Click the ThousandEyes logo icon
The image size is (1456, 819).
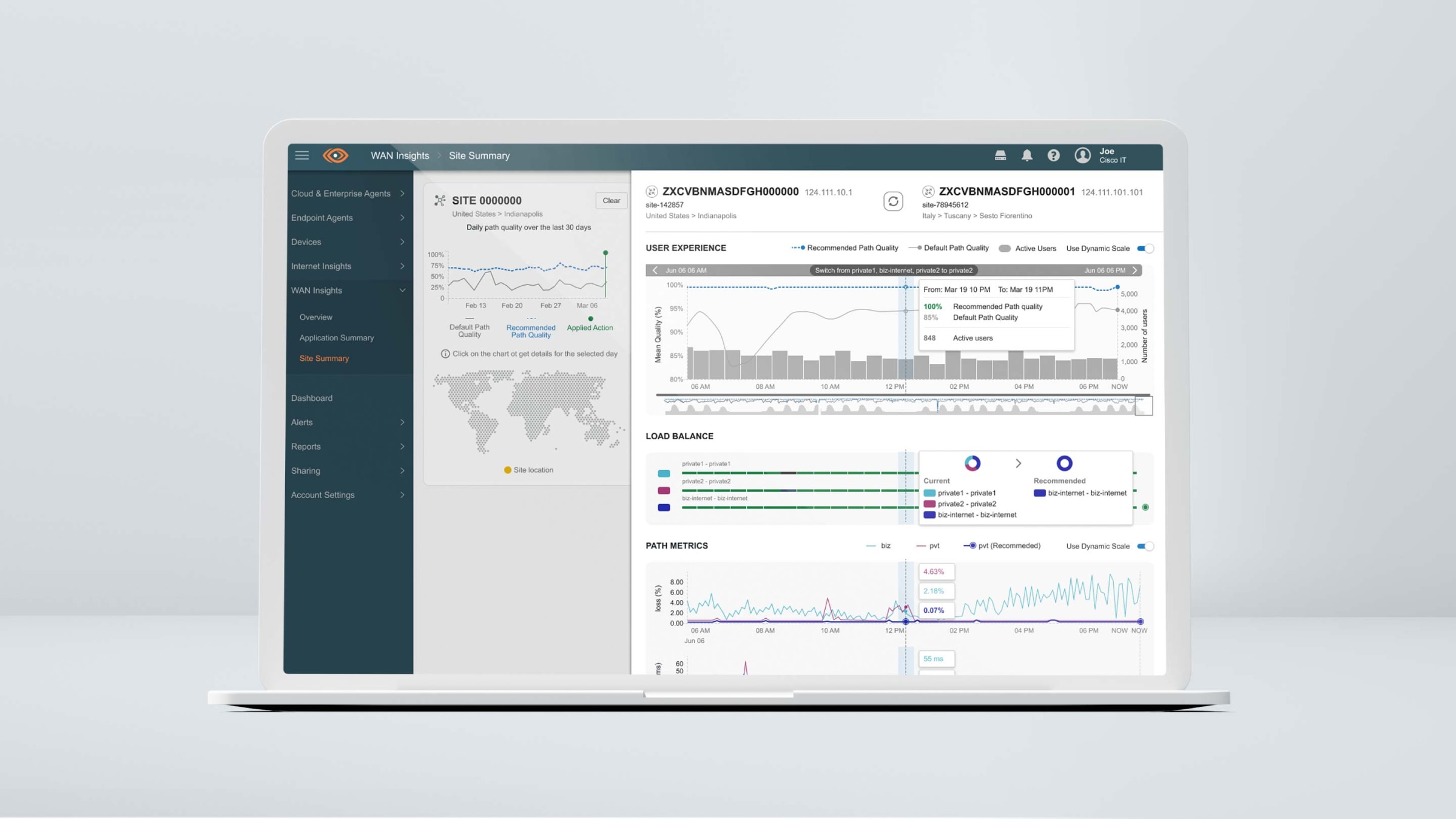pyautogui.click(x=335, y=156)
